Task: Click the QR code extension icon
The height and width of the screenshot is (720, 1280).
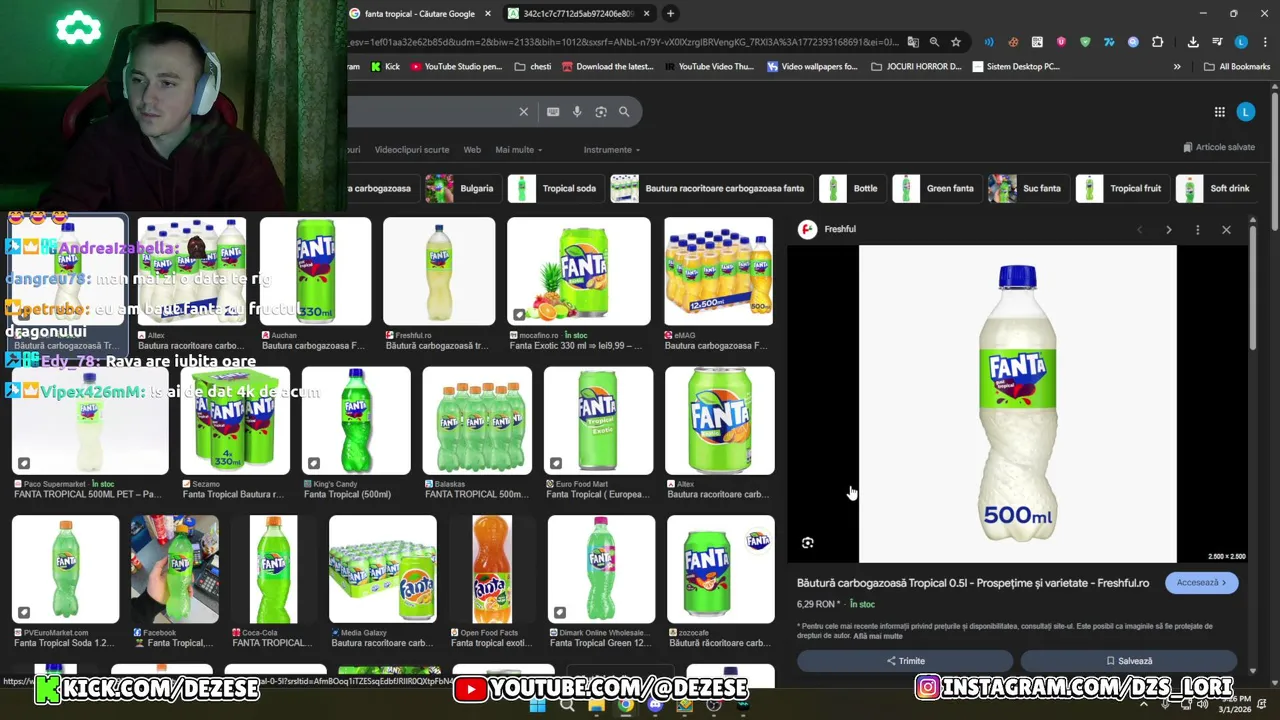Action: [x=1037, y=42]
